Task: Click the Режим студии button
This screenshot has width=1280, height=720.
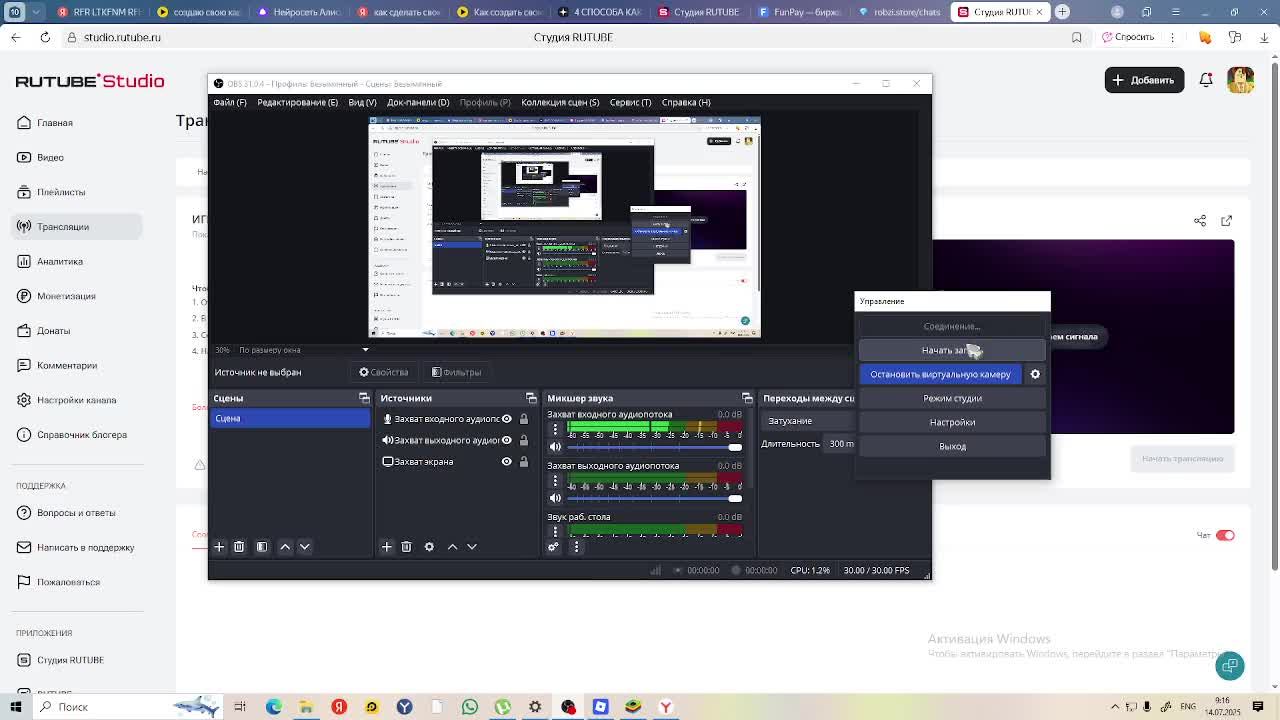Action: [952, 398]
